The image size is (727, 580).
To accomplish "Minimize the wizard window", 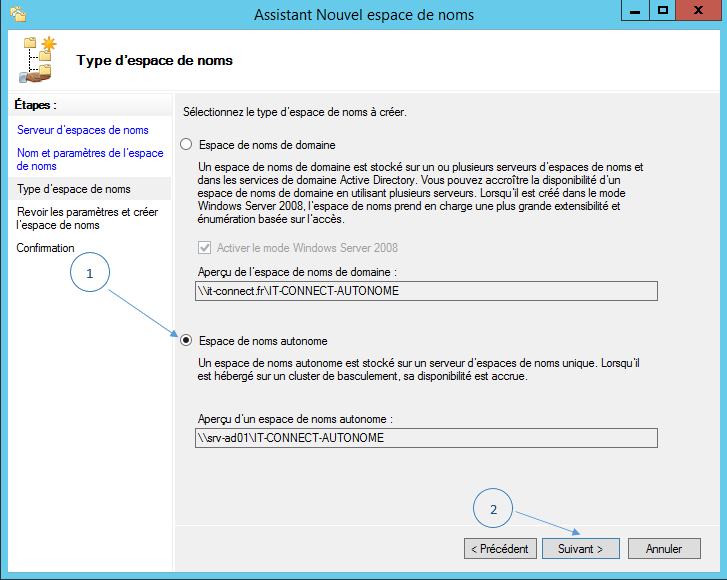I will pyautogui.click(x=635, y=10).
